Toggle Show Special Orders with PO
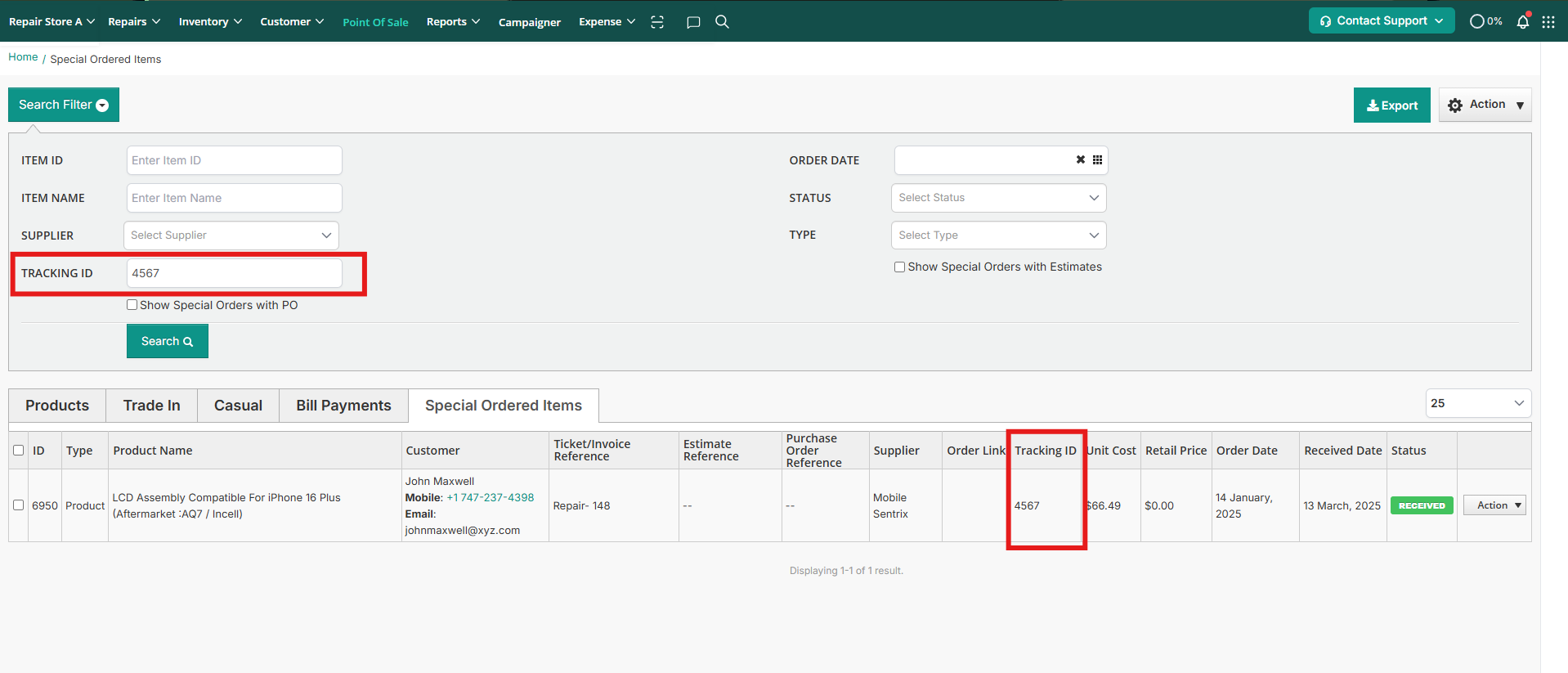 pyautogui.click(x=132, y=305)
